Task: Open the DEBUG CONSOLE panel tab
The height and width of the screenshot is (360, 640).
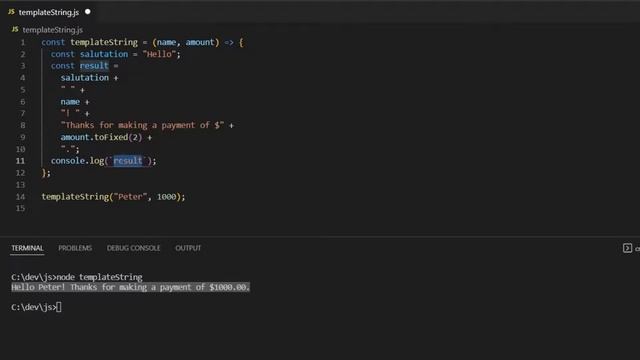Action: 133,248
